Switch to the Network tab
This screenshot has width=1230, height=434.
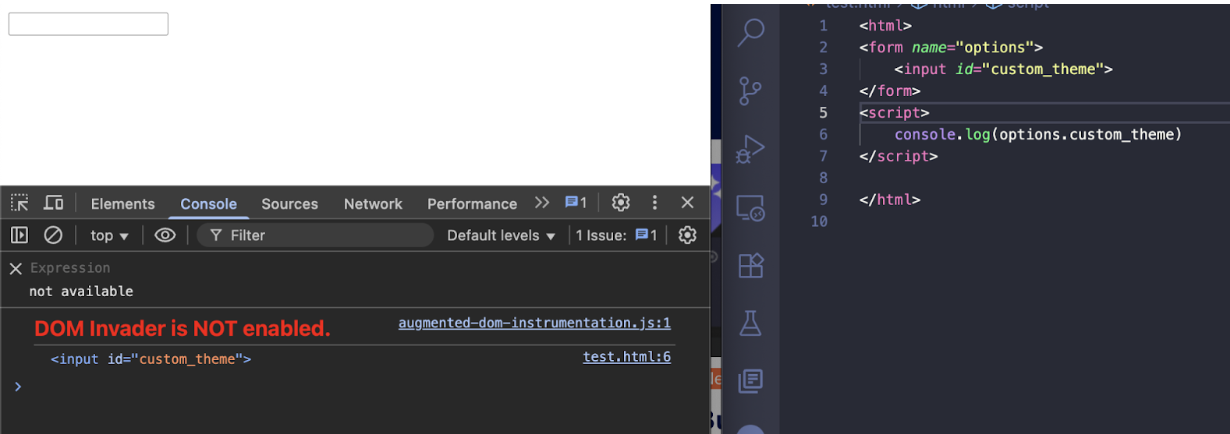pyautogui.click(x=373, y=203)
